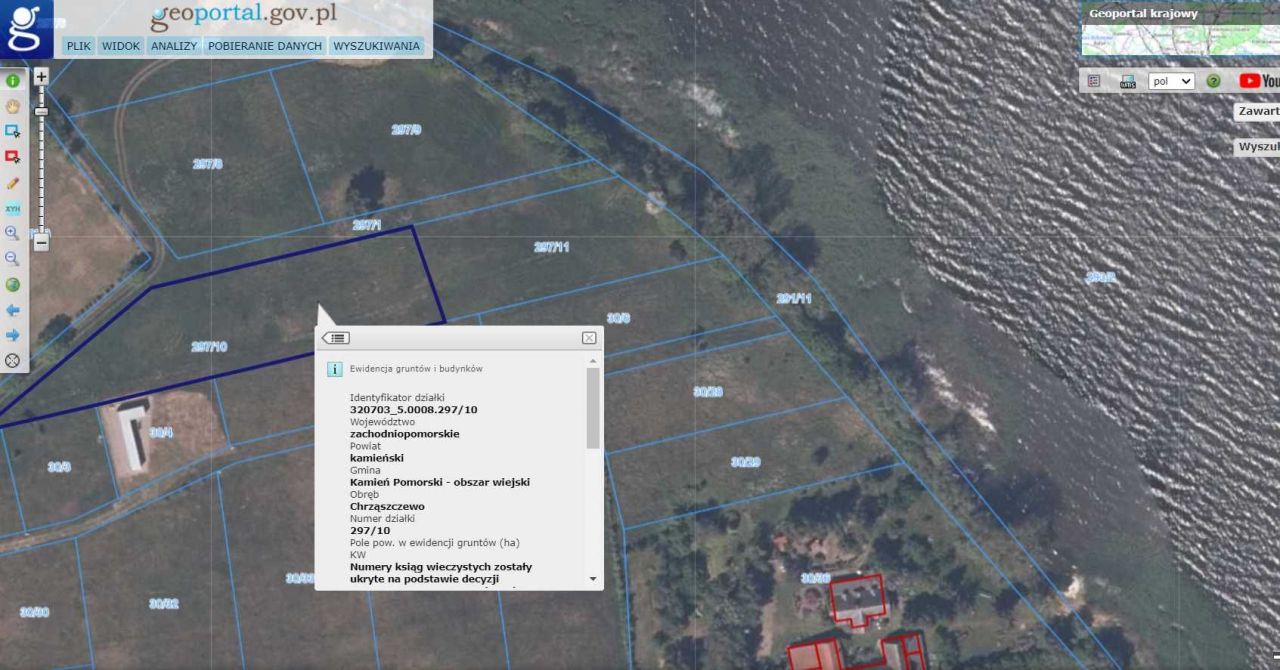The width and height of the screenshot is (1280, 670).
Task: Select the pencil drawing tool
Action: 13,183
